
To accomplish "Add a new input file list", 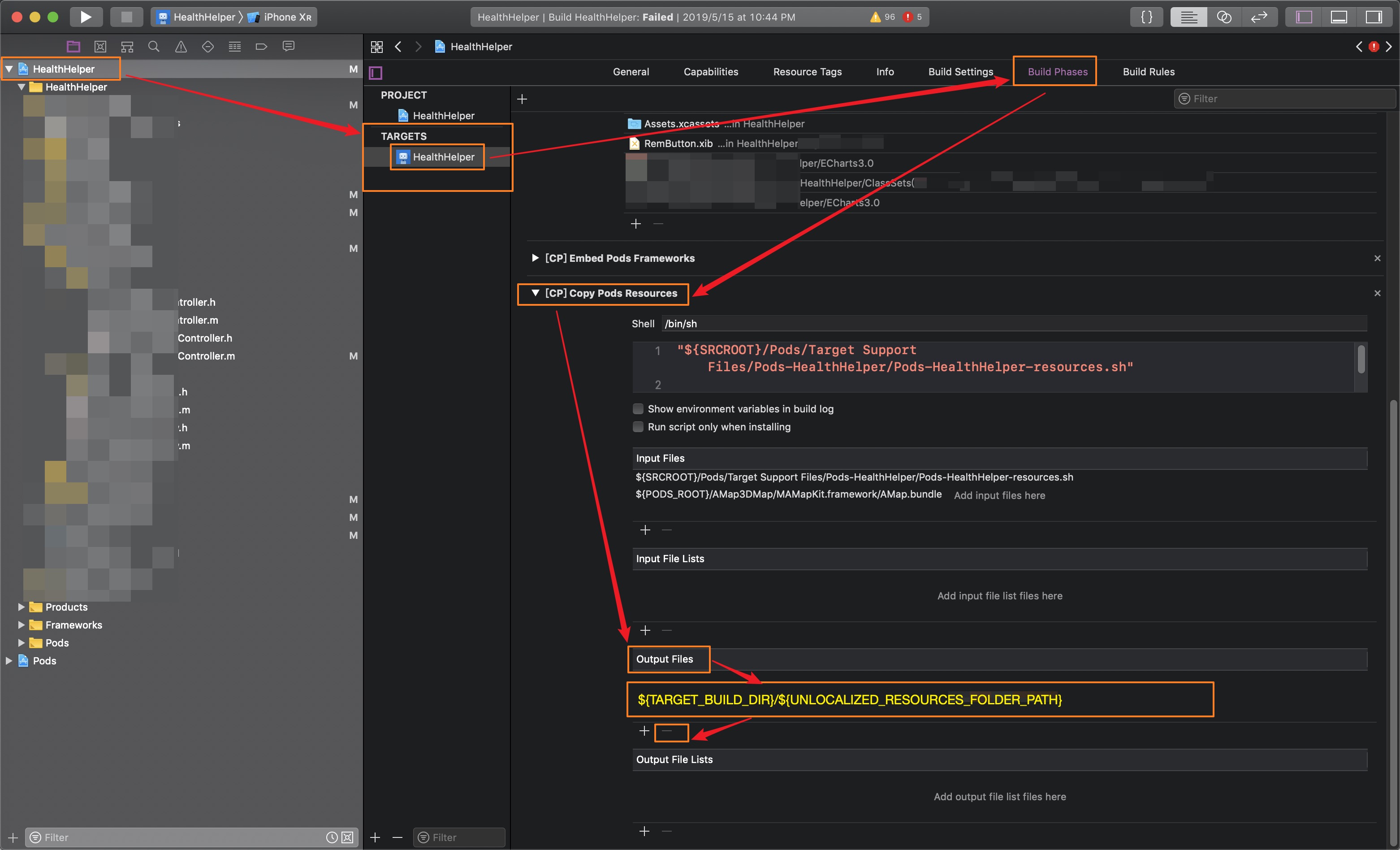I will click(645, 630).
